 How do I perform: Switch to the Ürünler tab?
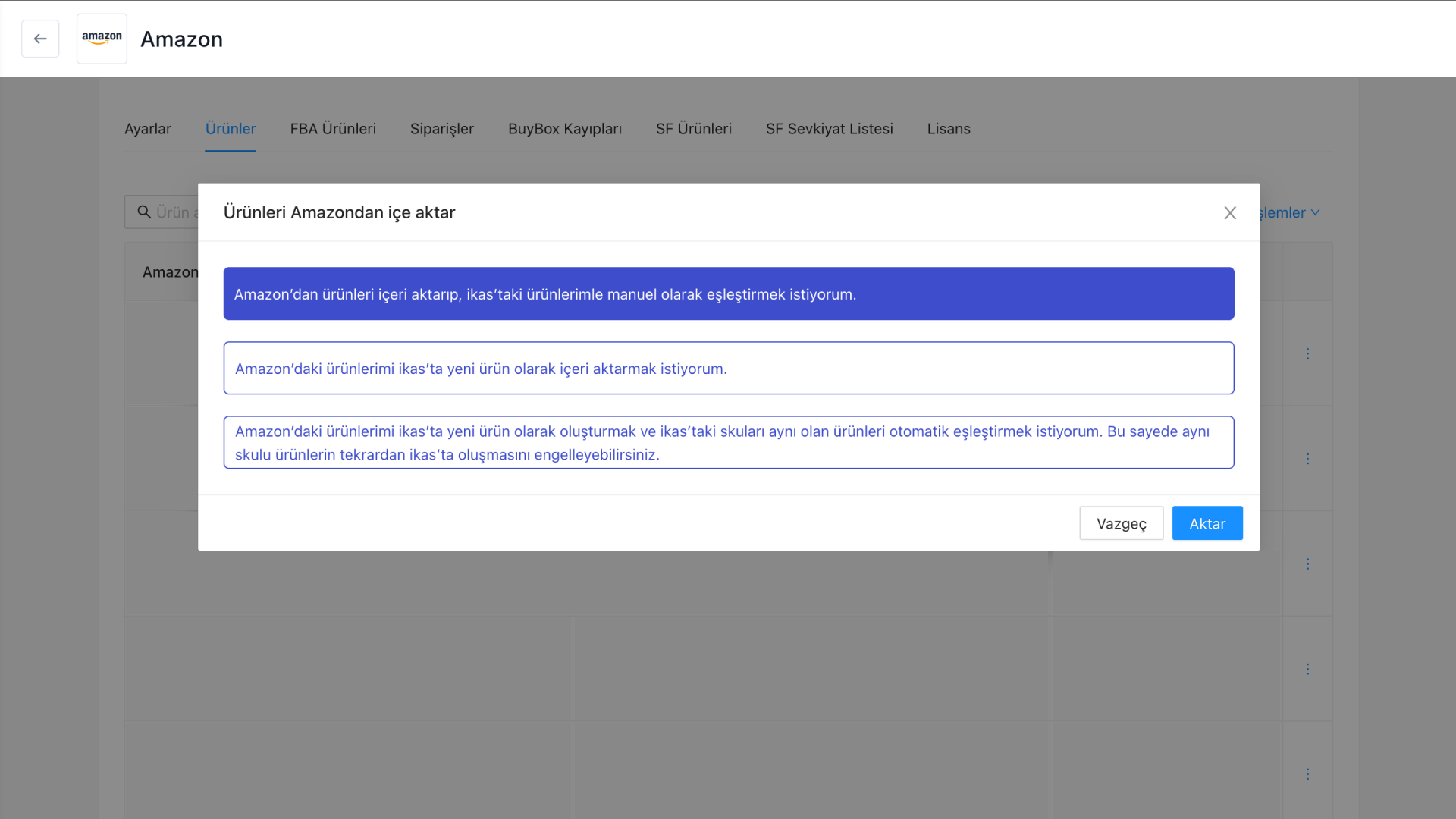(231, 129)
